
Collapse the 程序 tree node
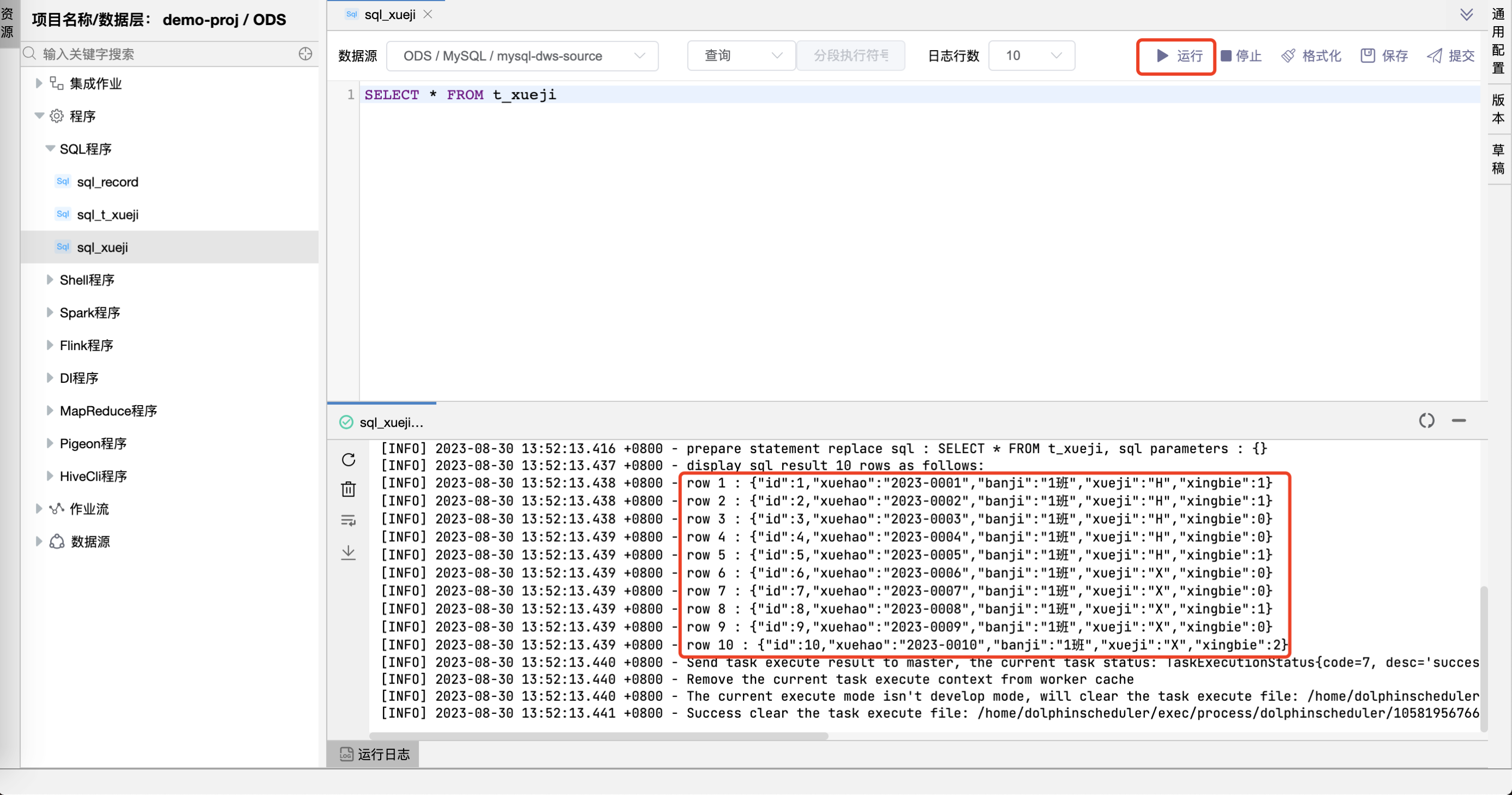[39, 115]
